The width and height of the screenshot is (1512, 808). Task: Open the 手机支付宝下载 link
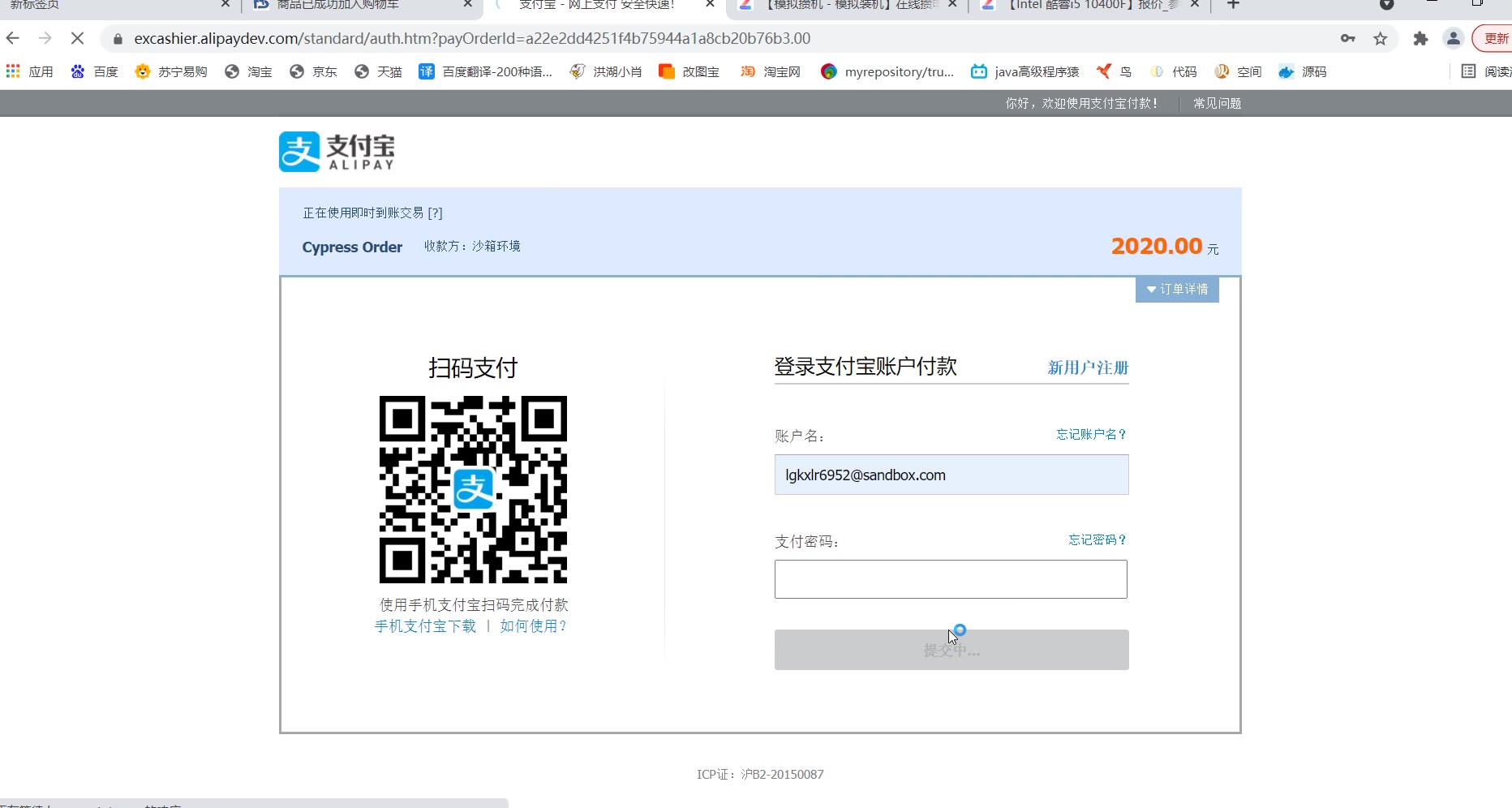tap(425, 625)
